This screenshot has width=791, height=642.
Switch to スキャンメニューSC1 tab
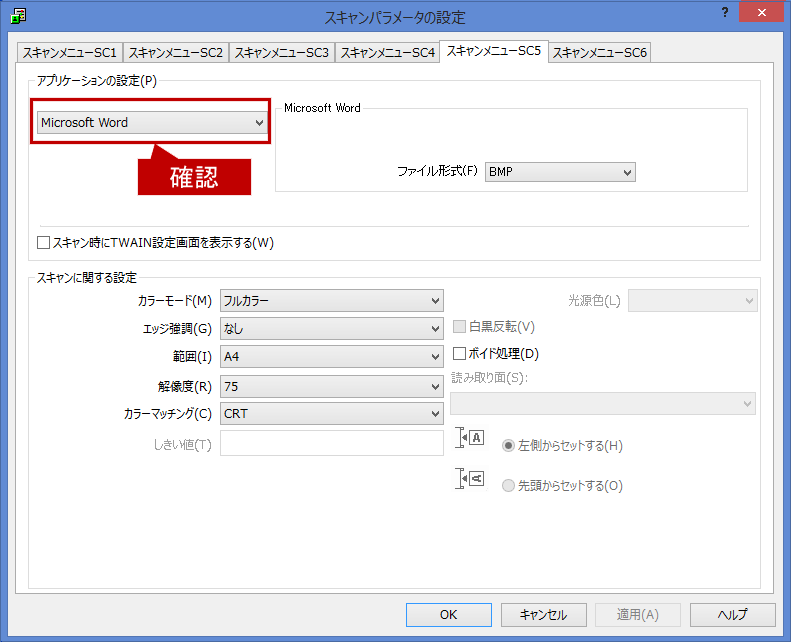click(70, 52)
